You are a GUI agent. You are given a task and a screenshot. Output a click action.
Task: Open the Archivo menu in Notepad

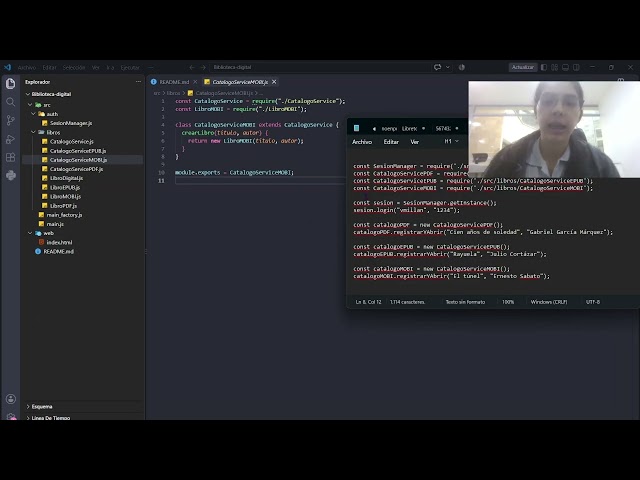tap(362, 142)
